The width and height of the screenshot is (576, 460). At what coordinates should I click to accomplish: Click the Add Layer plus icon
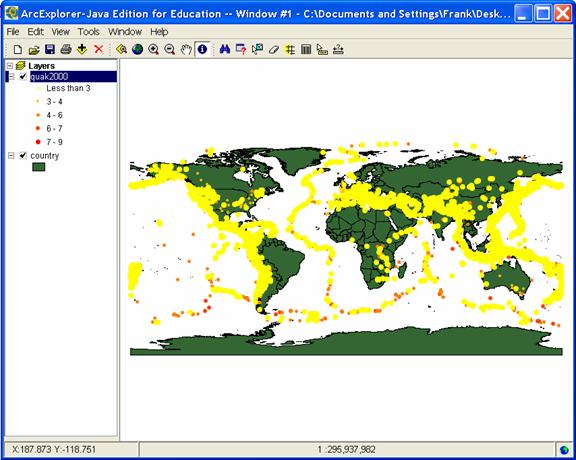click(x=82, y=49)
